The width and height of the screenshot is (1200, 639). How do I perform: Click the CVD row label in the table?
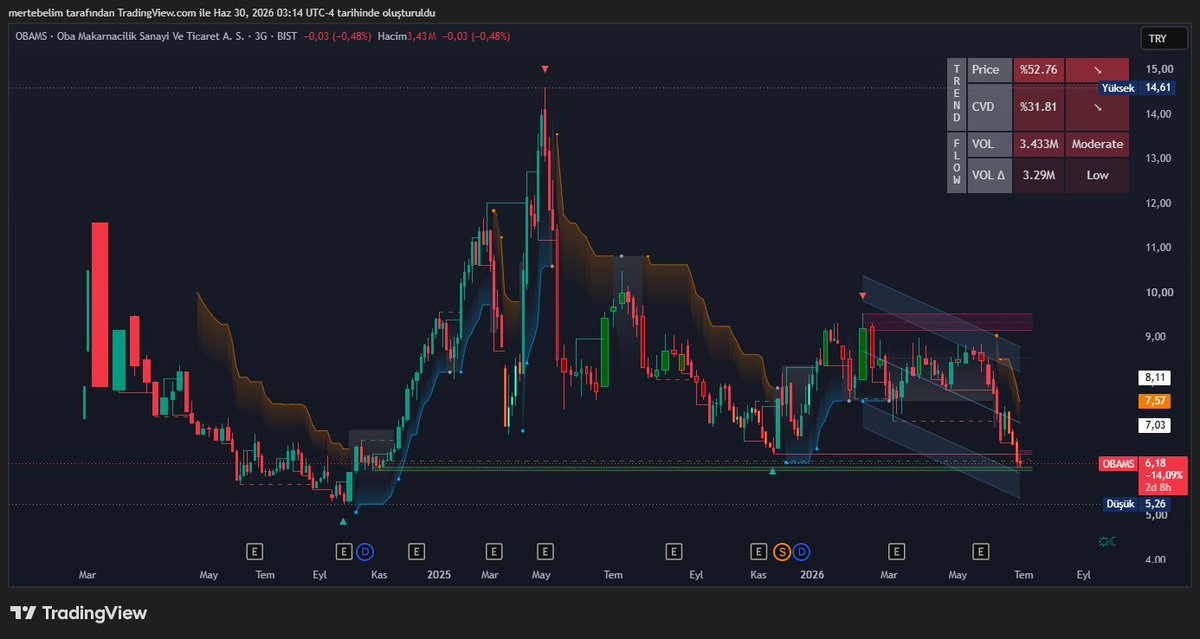[990, 105]
